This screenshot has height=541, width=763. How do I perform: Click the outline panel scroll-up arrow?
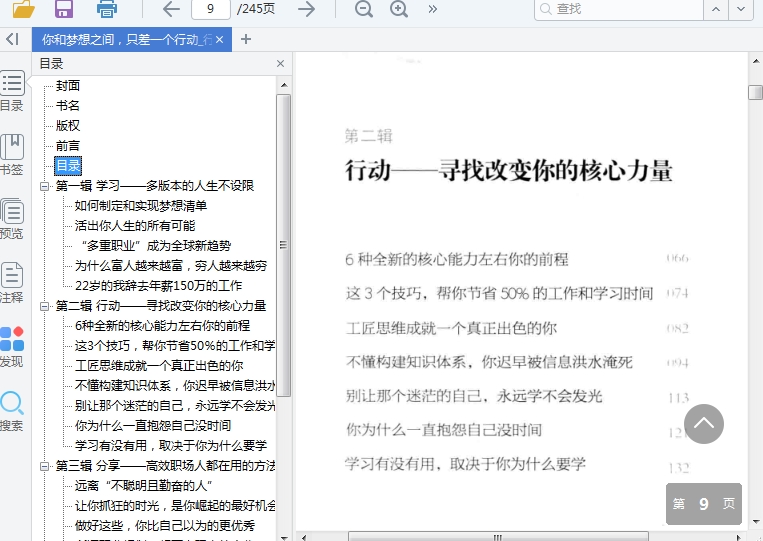(284, 85)
